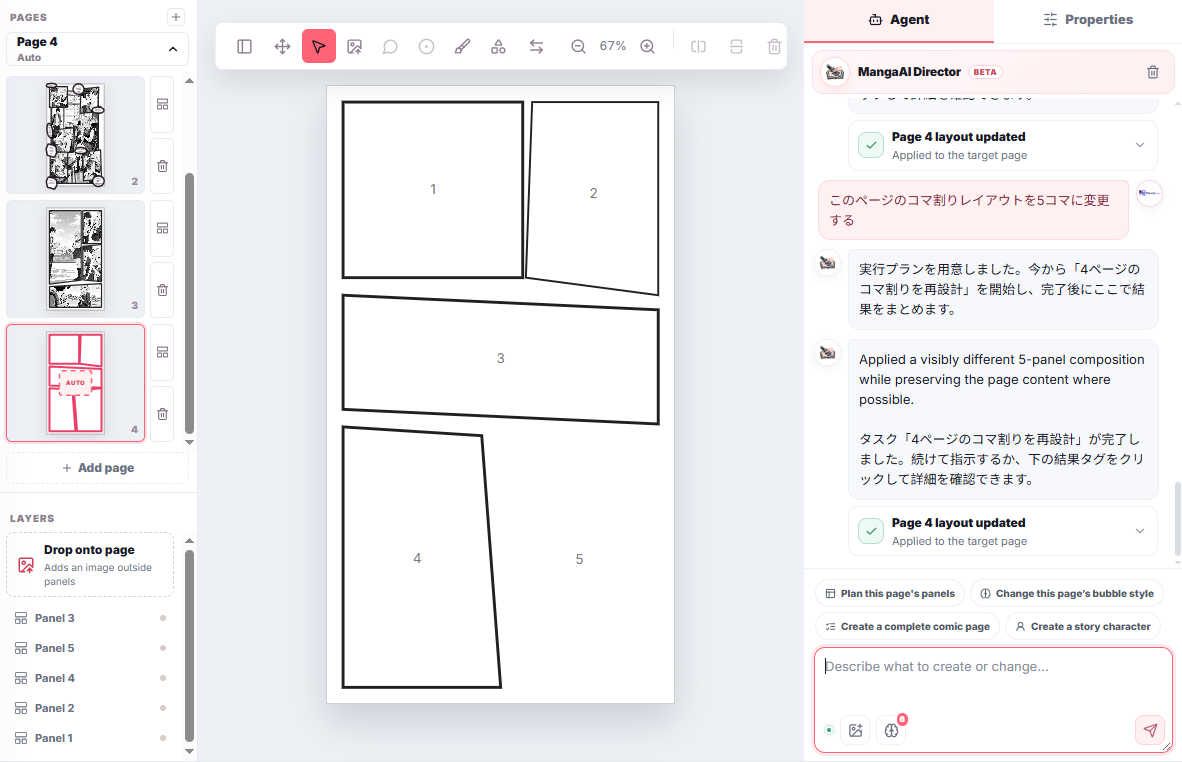Image resolution: width=1182 pixels, height=762 pixels.
Task: Click the horizontal split panel icon
Action: click(x=736, y=47)
